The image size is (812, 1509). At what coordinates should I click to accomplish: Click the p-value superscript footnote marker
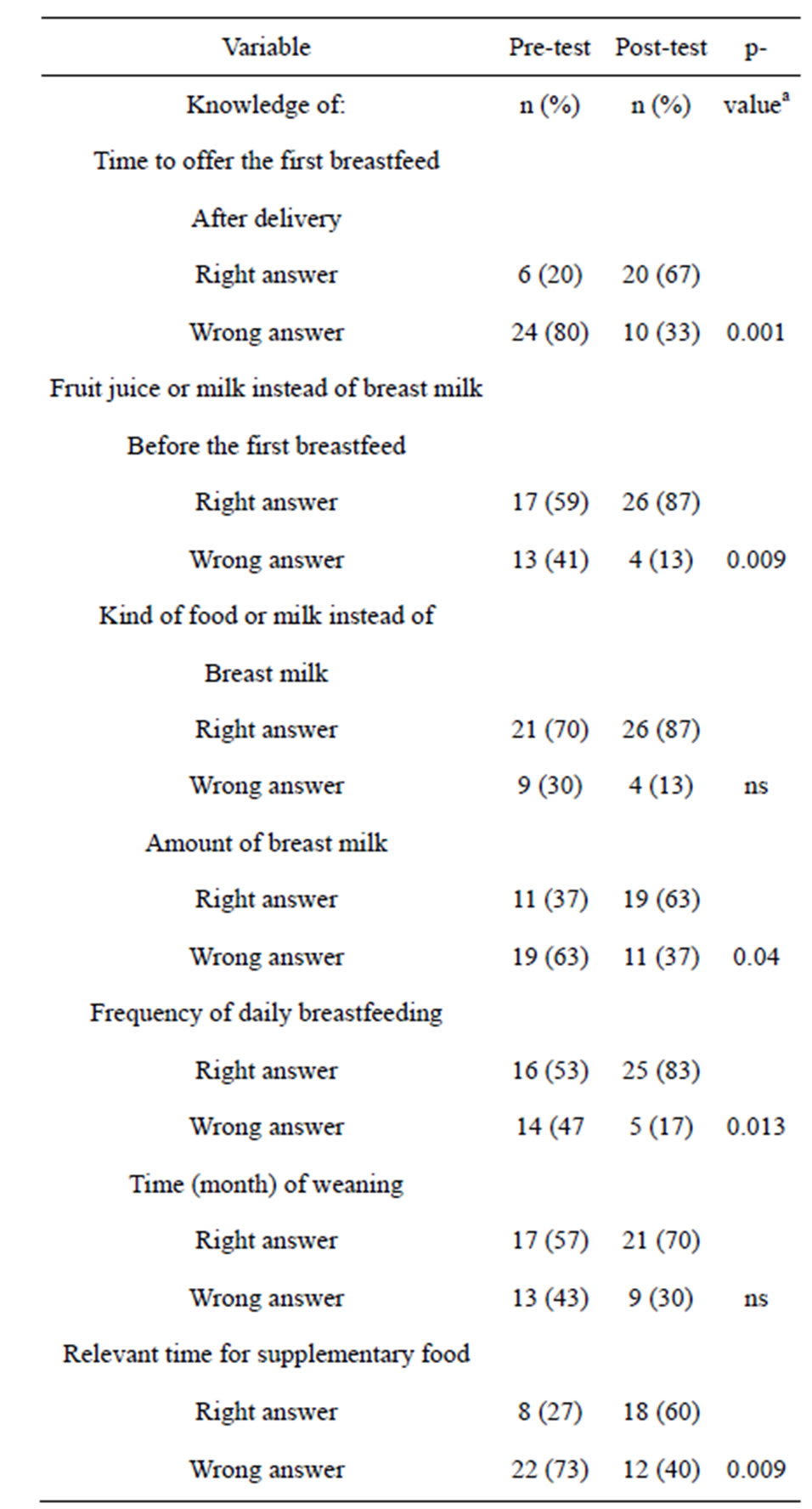tap(785, 97)
